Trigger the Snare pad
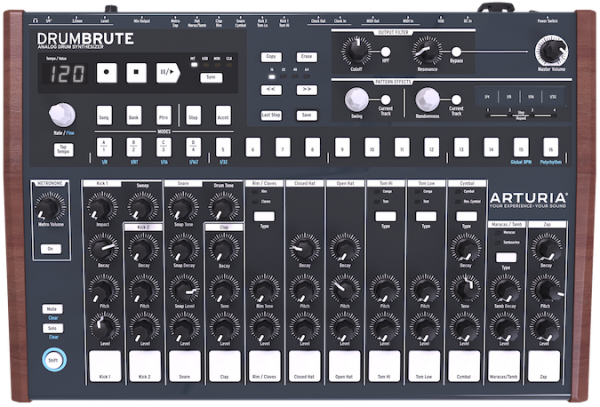600x407 pixels. point(184,366)
